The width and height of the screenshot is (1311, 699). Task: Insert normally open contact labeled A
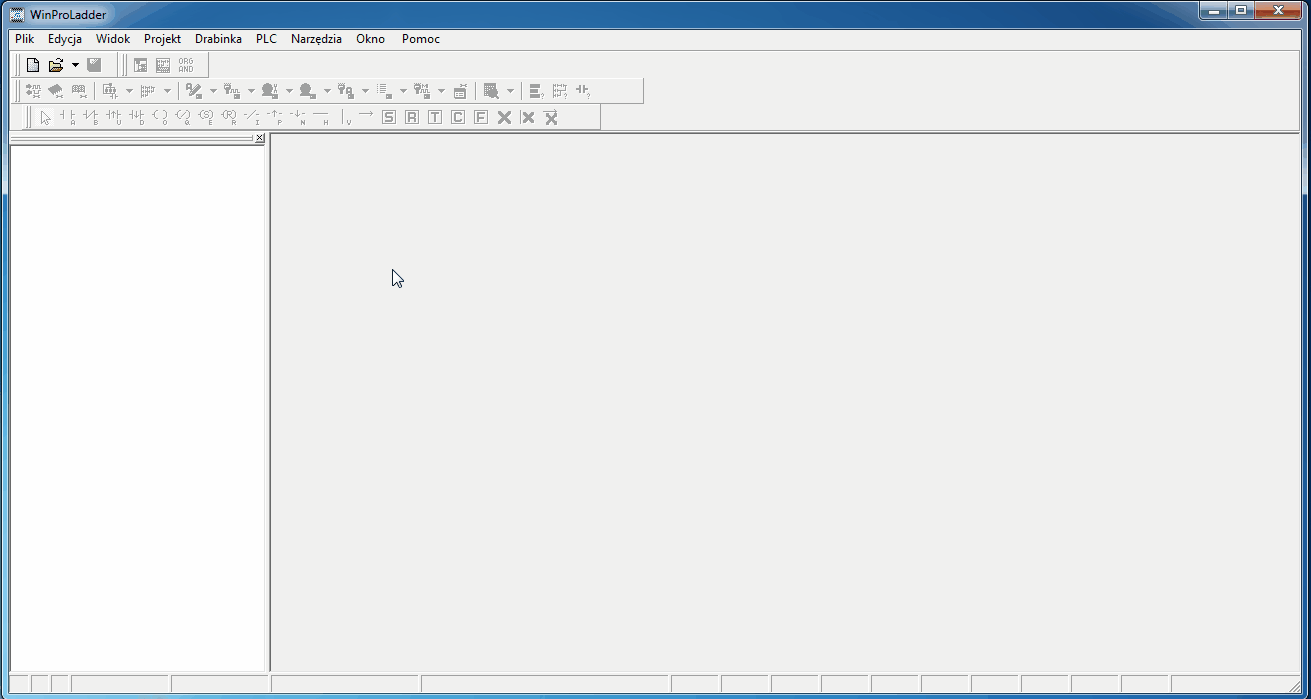point(68,117)
